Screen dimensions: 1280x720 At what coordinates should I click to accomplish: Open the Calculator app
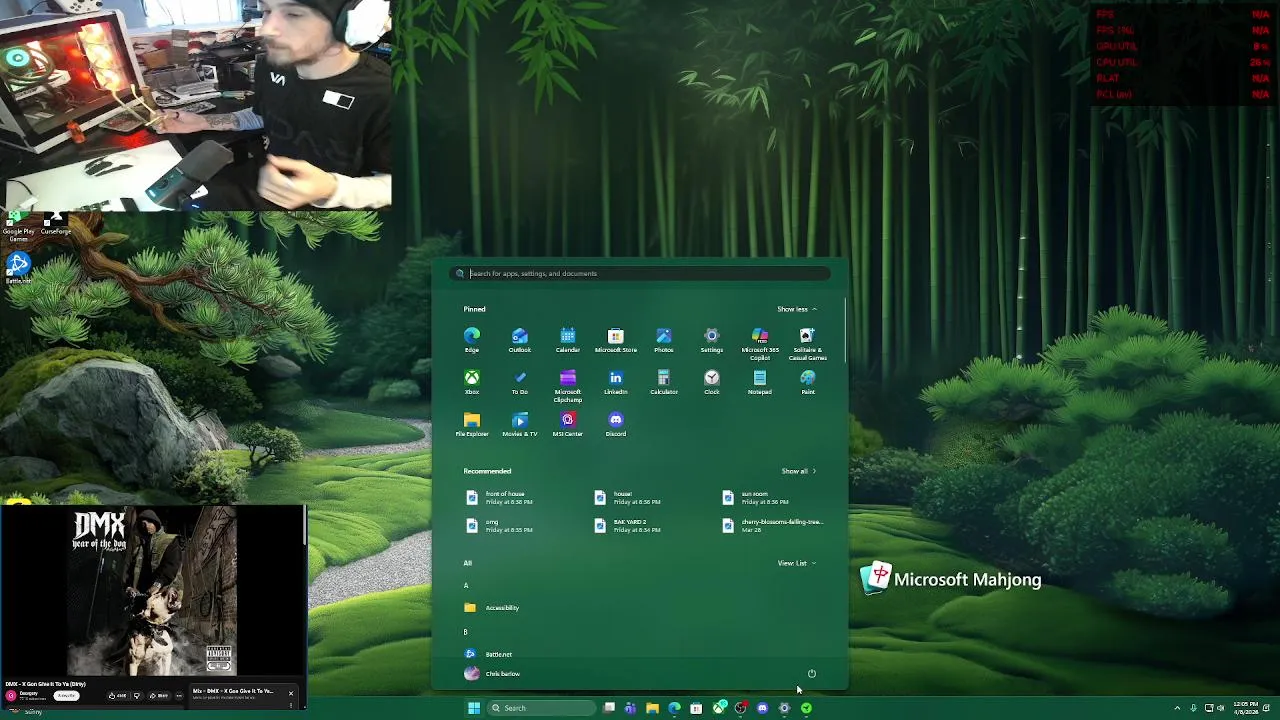(664, 381)
